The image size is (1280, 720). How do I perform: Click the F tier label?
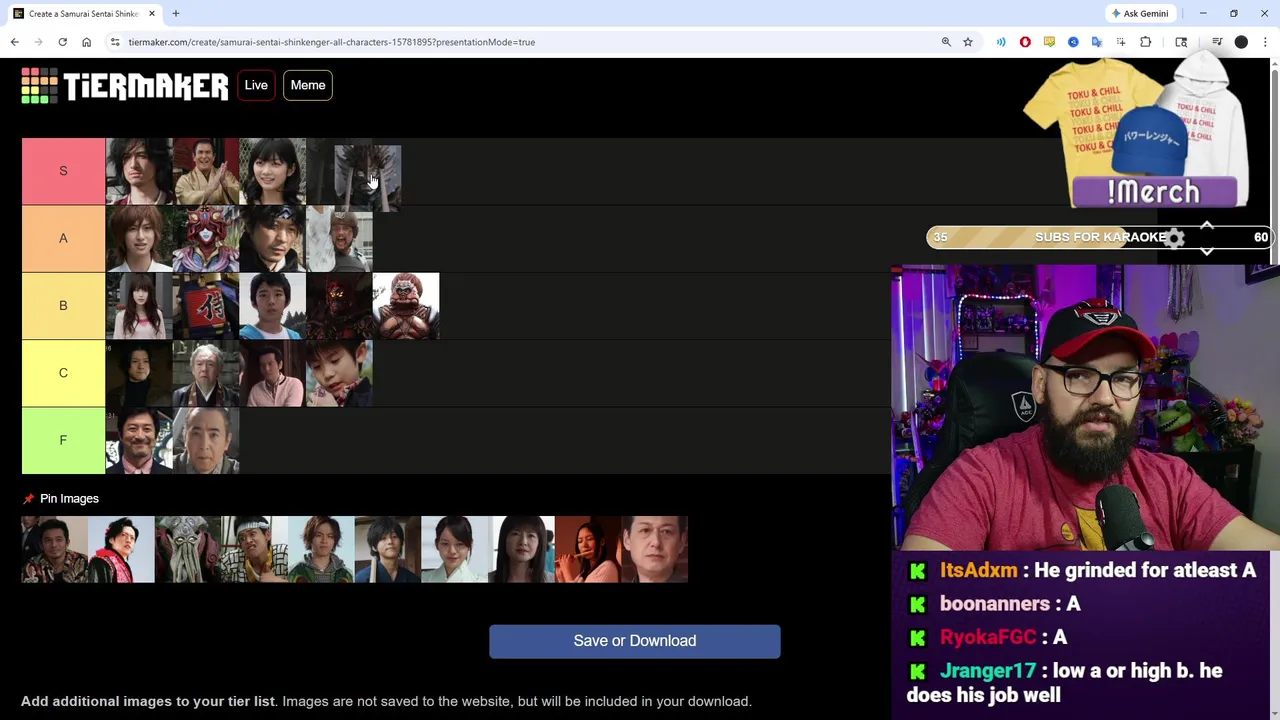[x=63, y=440]
